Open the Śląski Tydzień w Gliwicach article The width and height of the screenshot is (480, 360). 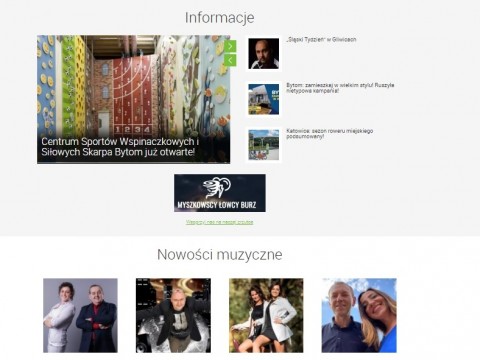tap(321, 39)
